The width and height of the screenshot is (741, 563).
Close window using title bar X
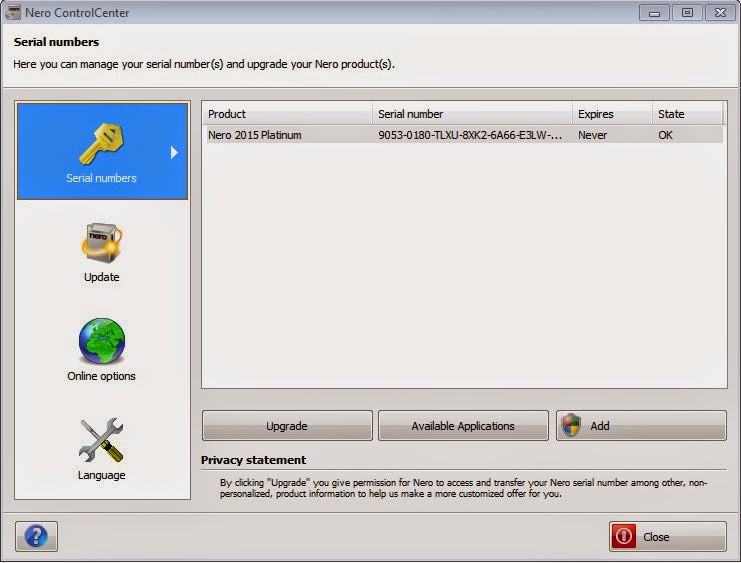coord(720,13)
